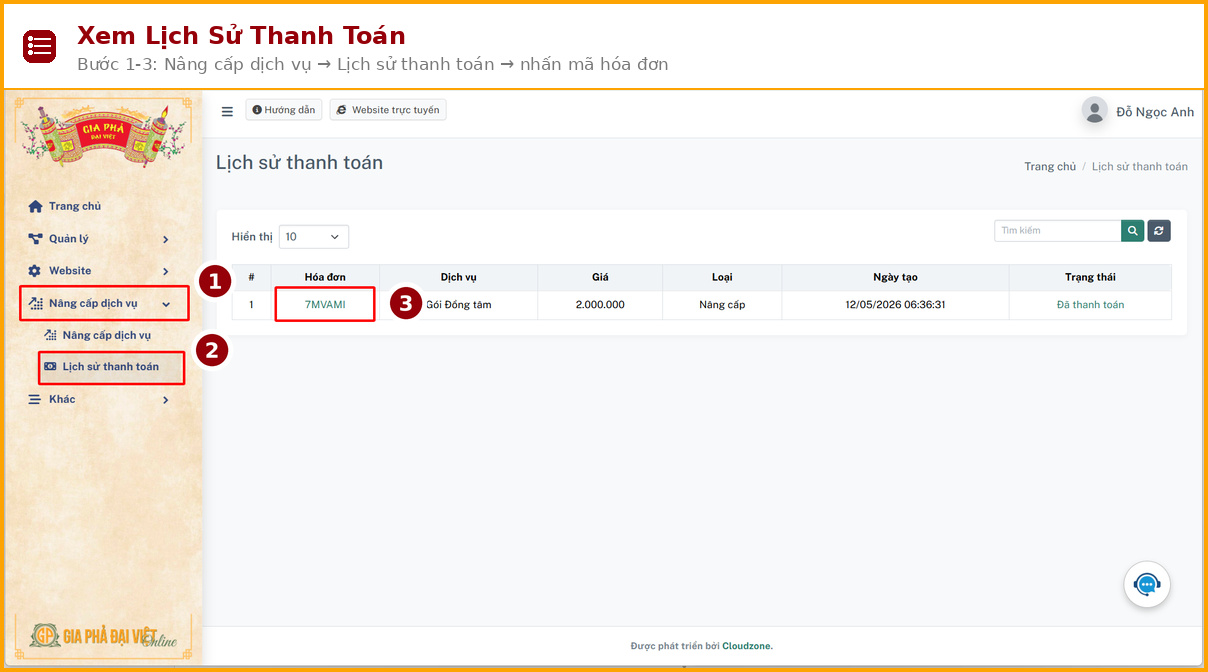Screen dimensions: 1208x672
Task: Click the 2.000.000 price cell
Action: pyautogui.click(x=600, y=305)
